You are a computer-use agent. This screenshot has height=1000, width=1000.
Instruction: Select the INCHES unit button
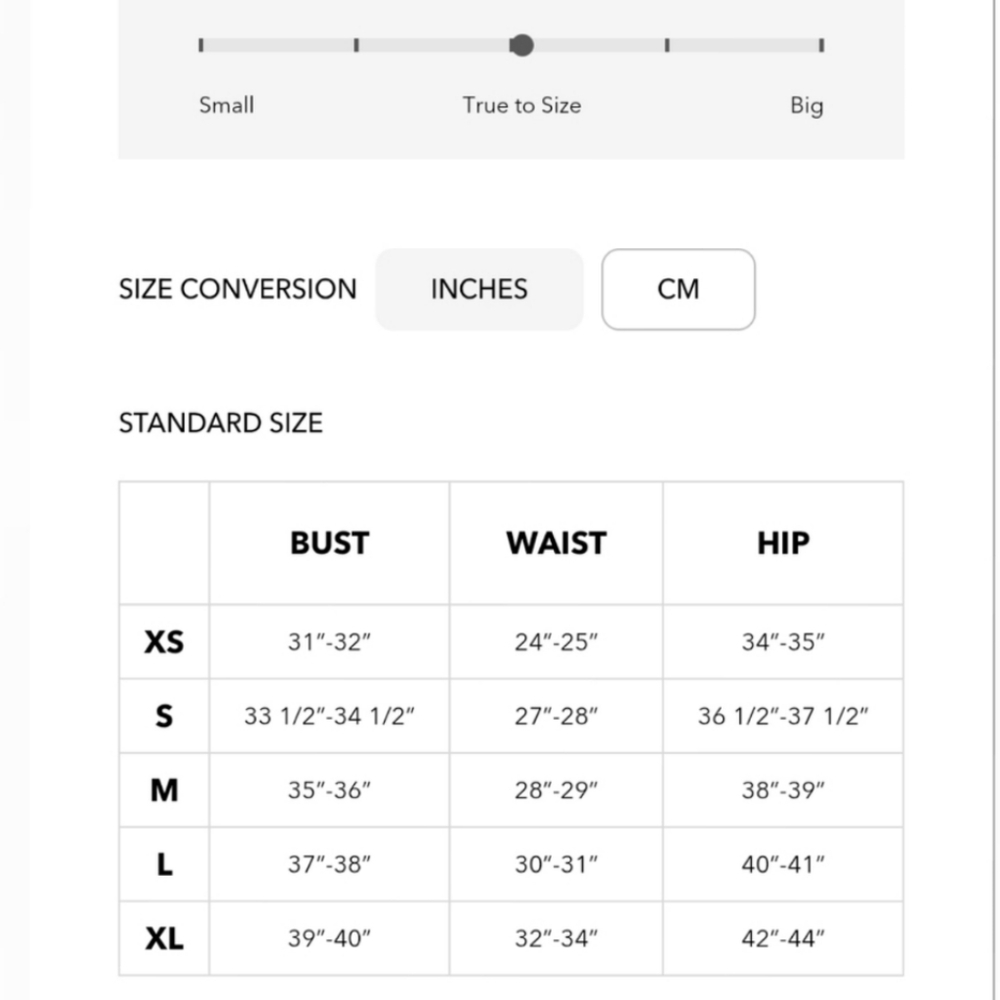pos(479,290)
